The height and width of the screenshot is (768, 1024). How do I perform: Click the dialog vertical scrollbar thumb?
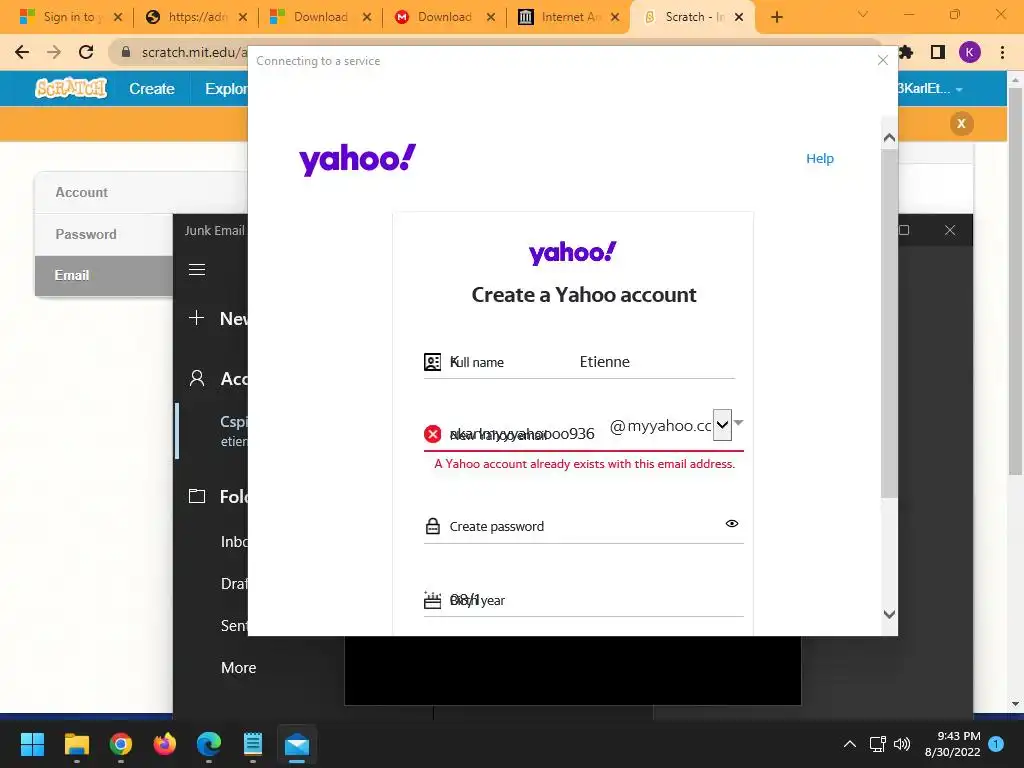point(889,323)
